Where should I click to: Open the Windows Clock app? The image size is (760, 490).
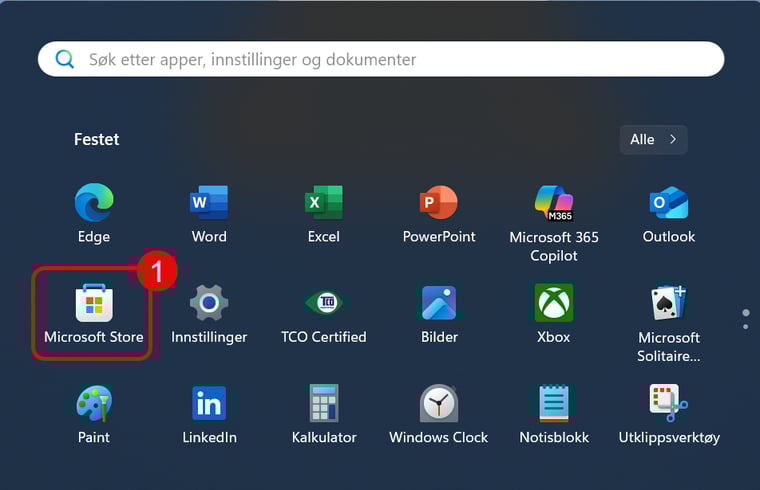(x=439, y=414)
